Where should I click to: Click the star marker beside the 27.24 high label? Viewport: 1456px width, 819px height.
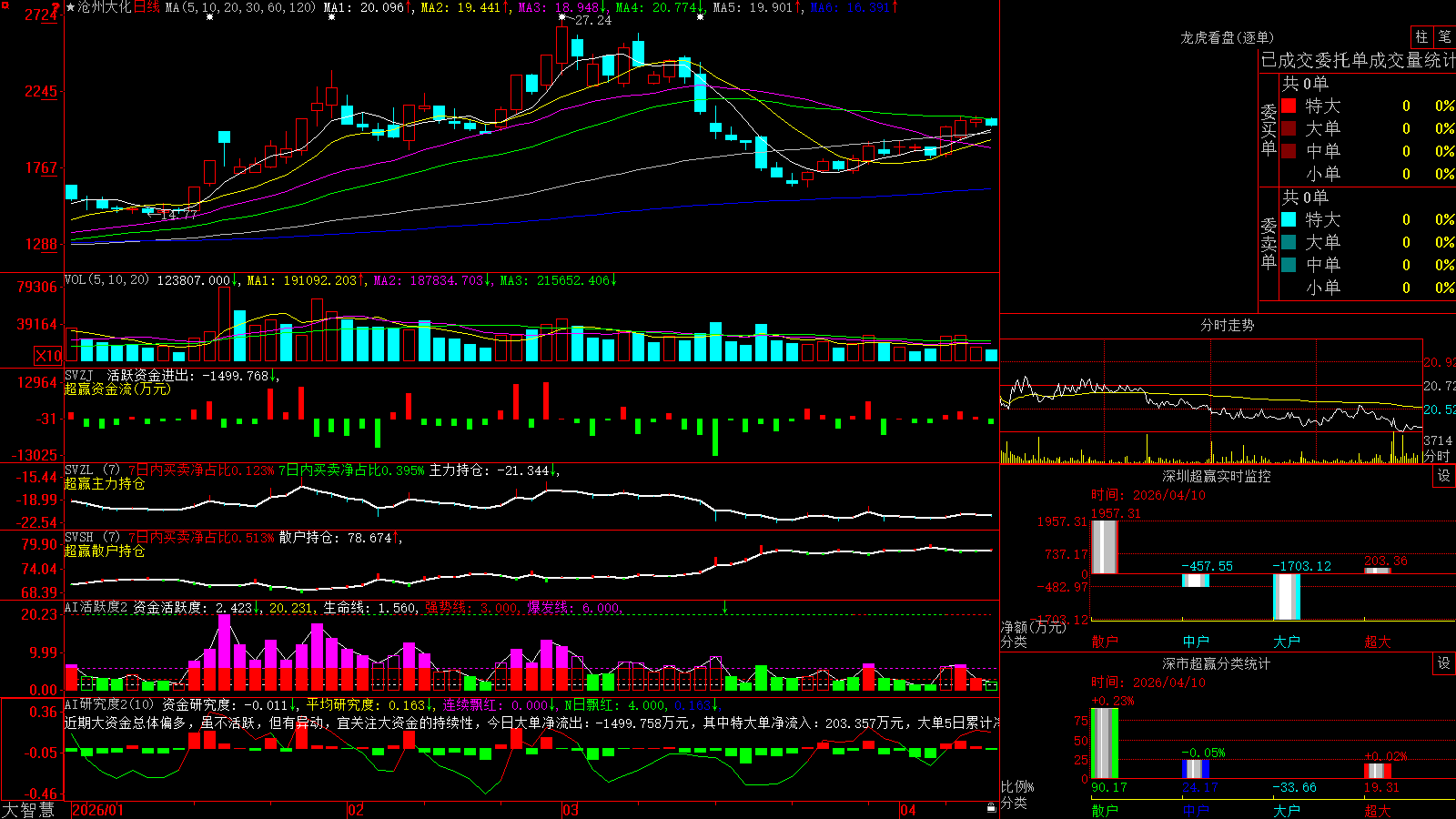[563, 17]
